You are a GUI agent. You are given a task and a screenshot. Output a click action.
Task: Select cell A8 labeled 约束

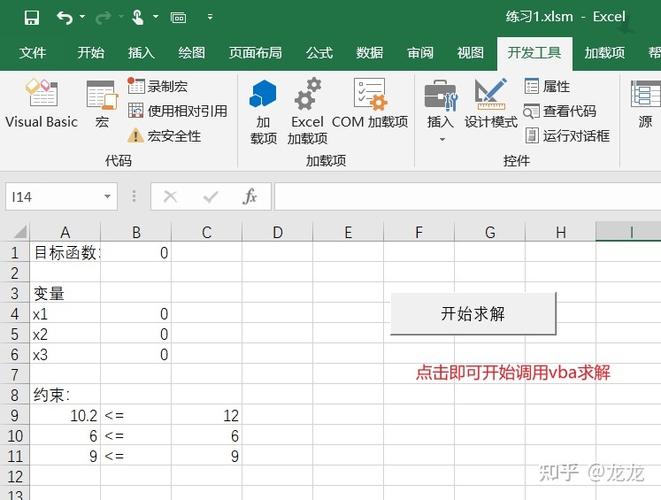click(65, 395)
